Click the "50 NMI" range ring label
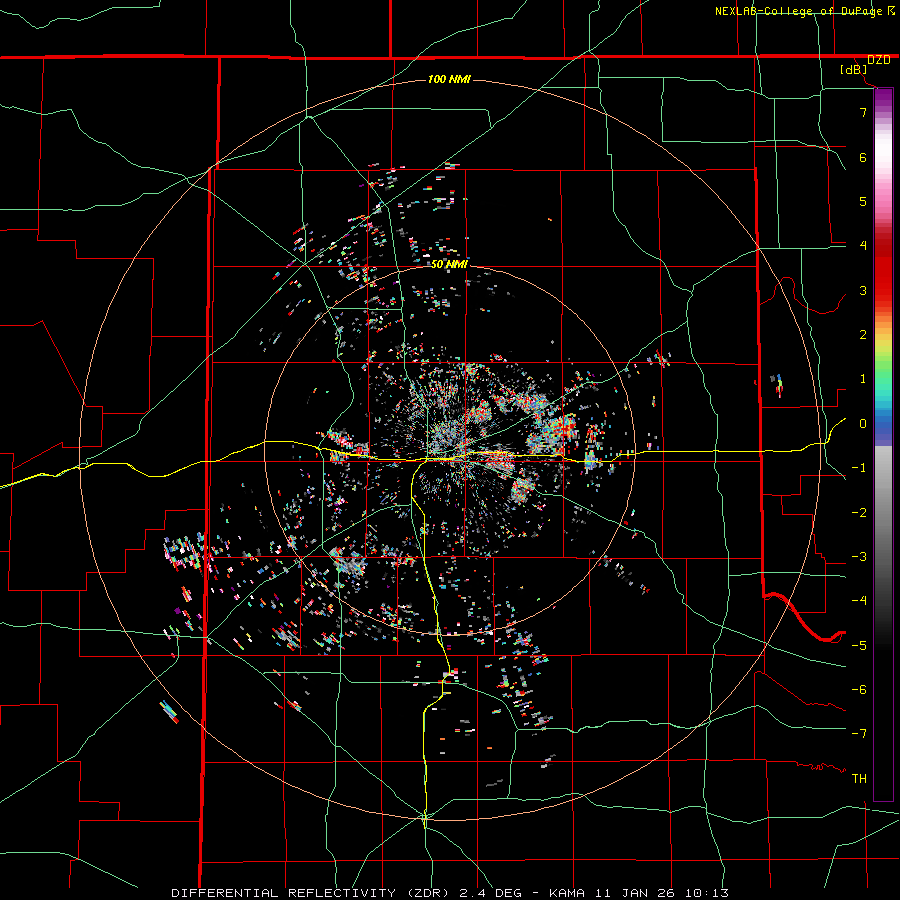Screen dimensions: 900x900 [x=449, y=264]
